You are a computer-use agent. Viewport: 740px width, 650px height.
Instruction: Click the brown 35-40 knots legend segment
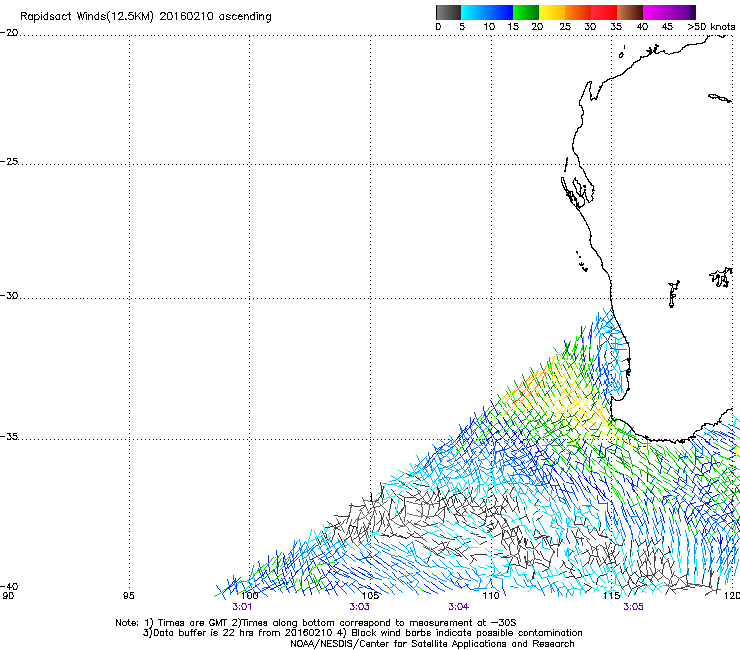pyautogui.click(x=630, y=12)
